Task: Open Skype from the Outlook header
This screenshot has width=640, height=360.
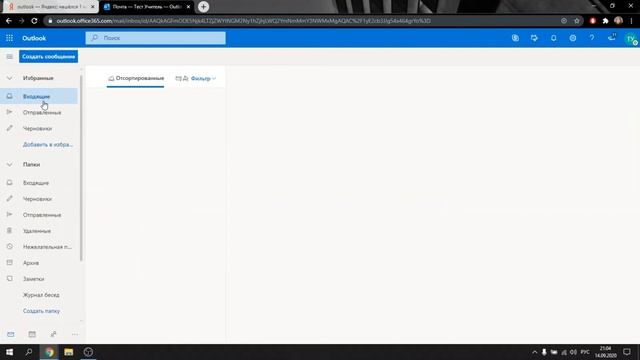Action: [x=515, y=38]
